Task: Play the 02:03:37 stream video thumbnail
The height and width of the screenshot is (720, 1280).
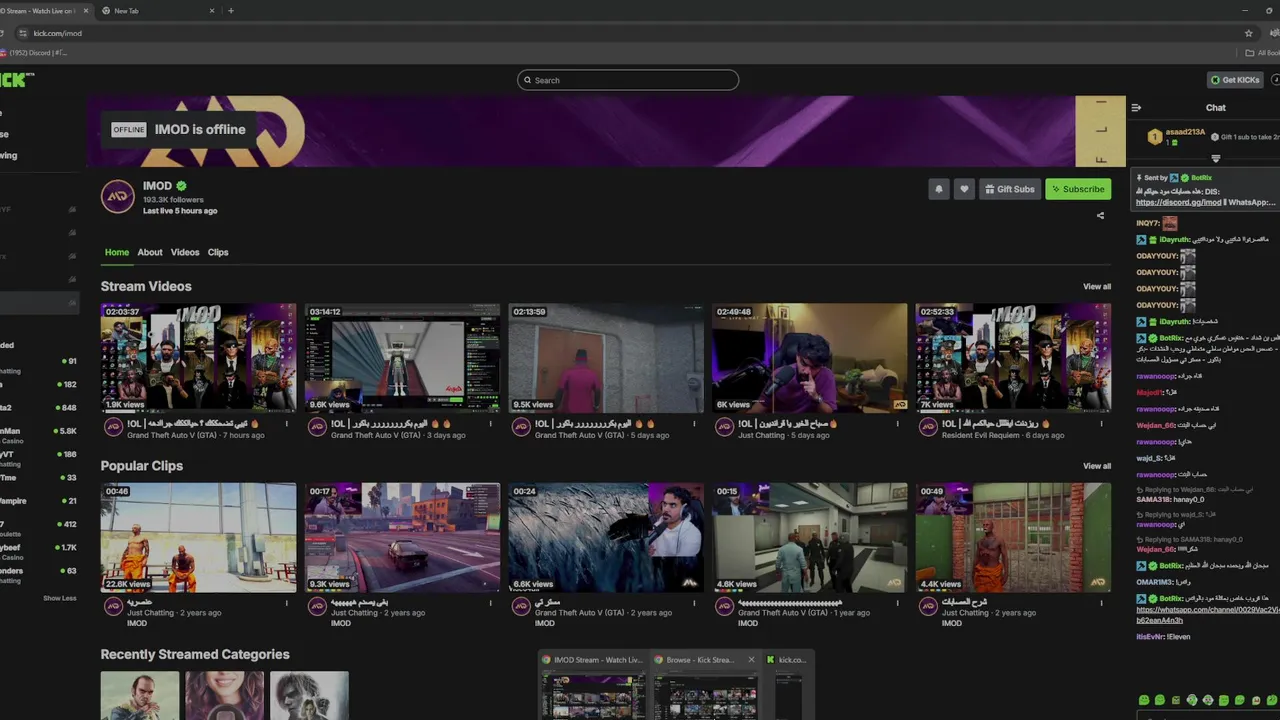Action: point(198,358)
